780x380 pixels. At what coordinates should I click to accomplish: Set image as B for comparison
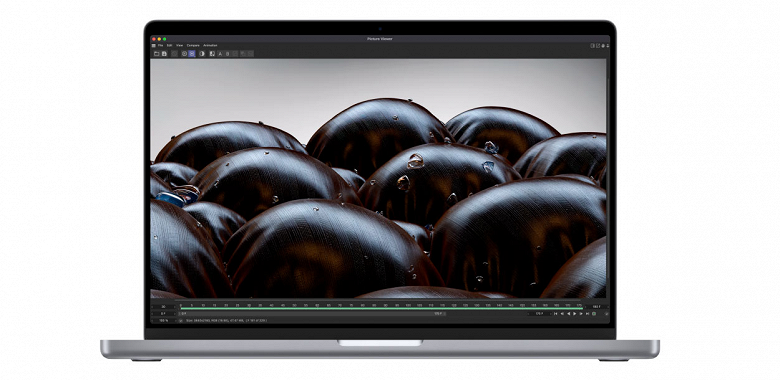click(x=228, y=54)
